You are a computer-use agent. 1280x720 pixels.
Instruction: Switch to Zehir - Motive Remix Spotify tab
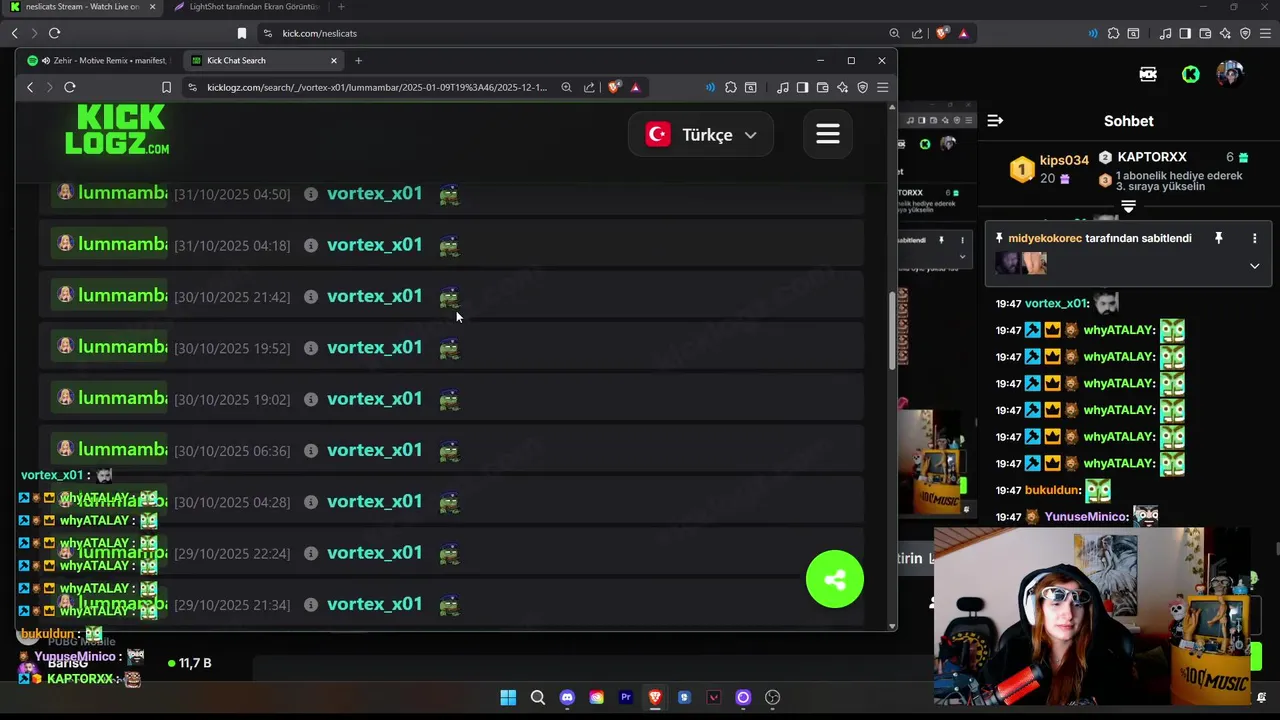click(100, 60)
